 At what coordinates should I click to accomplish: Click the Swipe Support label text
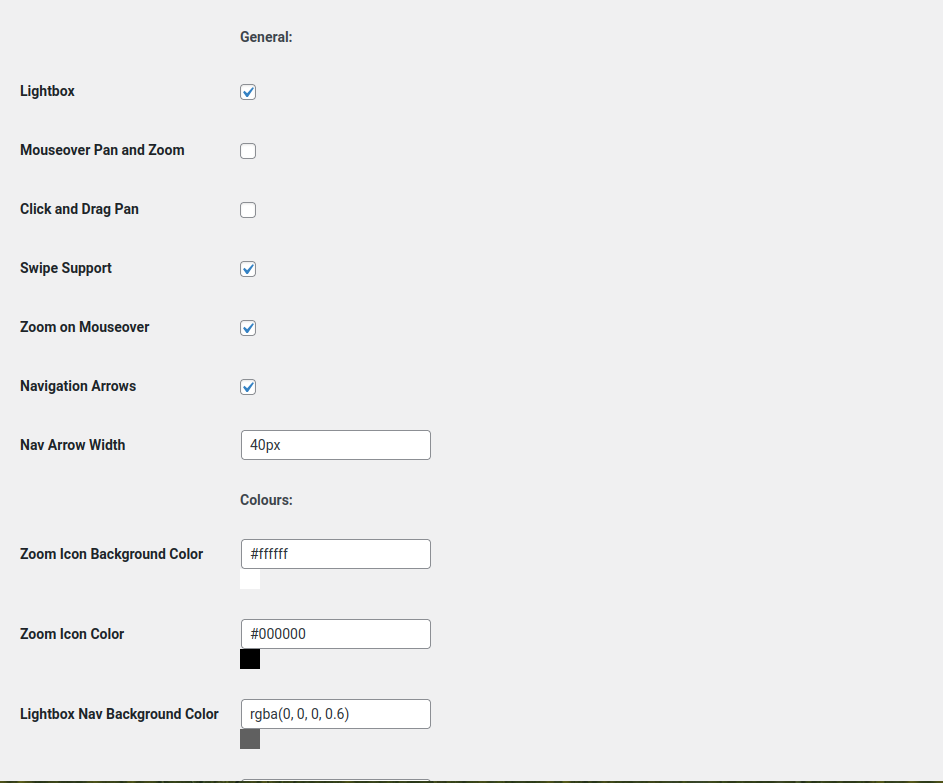(66, 268)
